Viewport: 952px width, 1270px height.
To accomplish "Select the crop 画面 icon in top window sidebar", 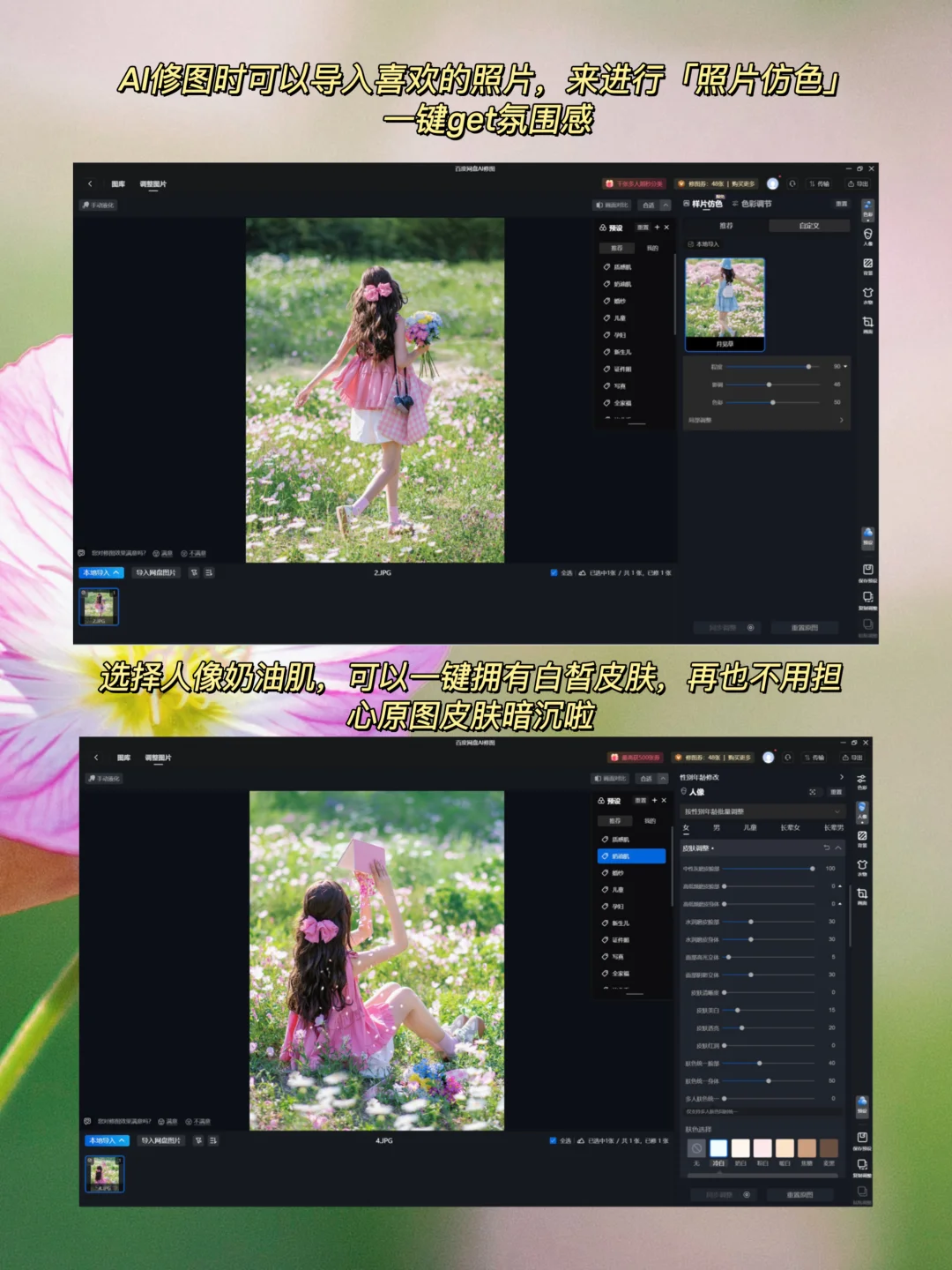I will point(867,325).
